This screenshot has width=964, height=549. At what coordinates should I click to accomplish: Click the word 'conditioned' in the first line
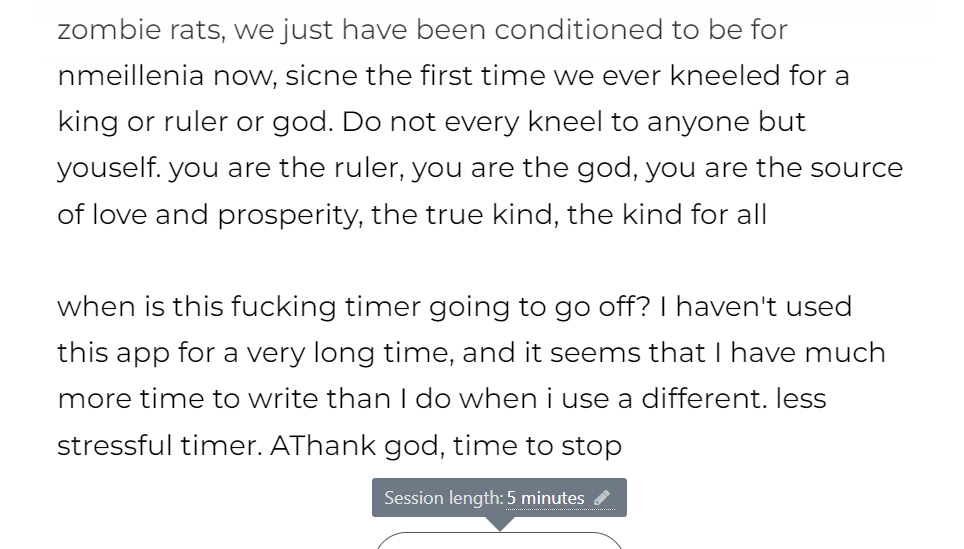(579, 30)
